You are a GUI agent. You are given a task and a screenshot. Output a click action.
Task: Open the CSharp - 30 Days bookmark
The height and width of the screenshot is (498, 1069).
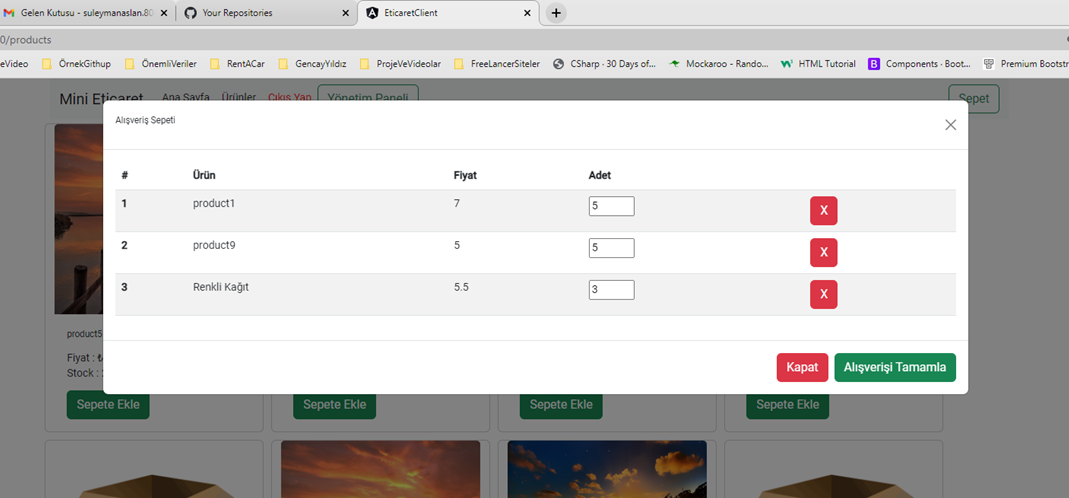pos(605,64)
